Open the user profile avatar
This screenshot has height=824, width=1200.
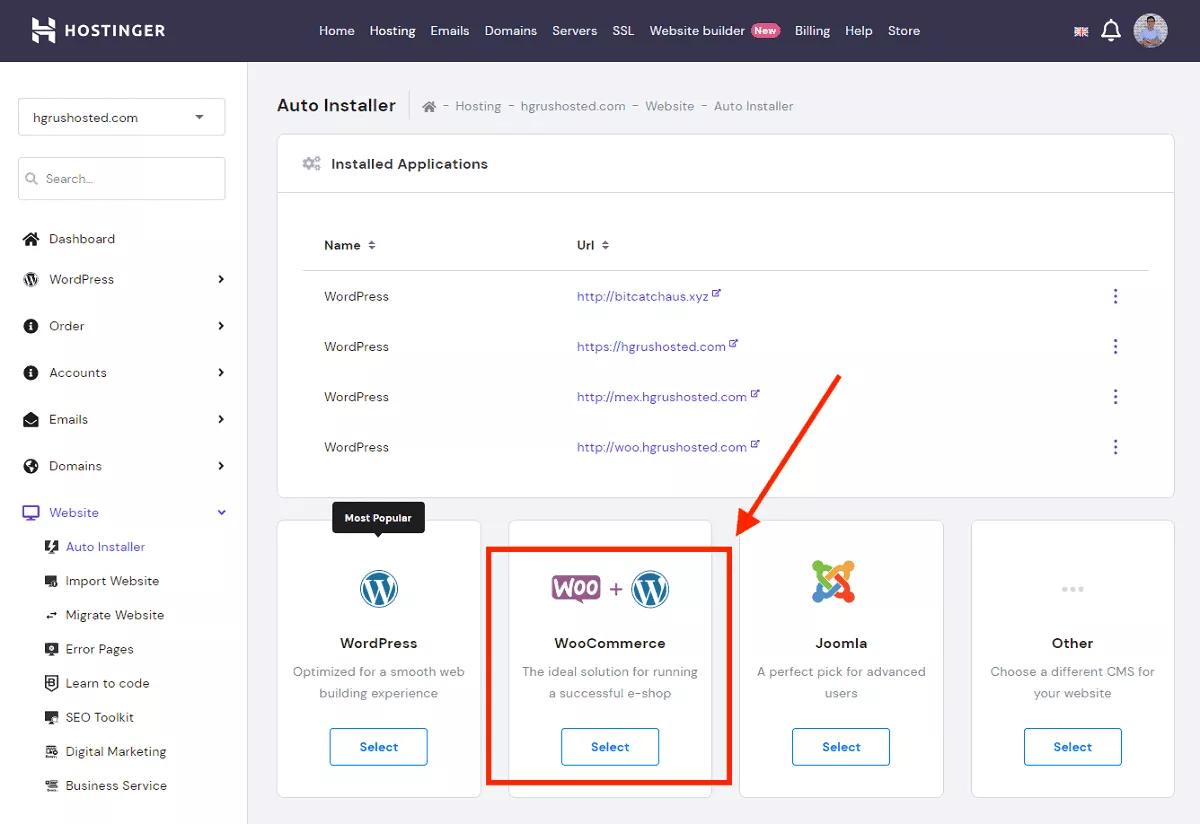click(1151, 31)
